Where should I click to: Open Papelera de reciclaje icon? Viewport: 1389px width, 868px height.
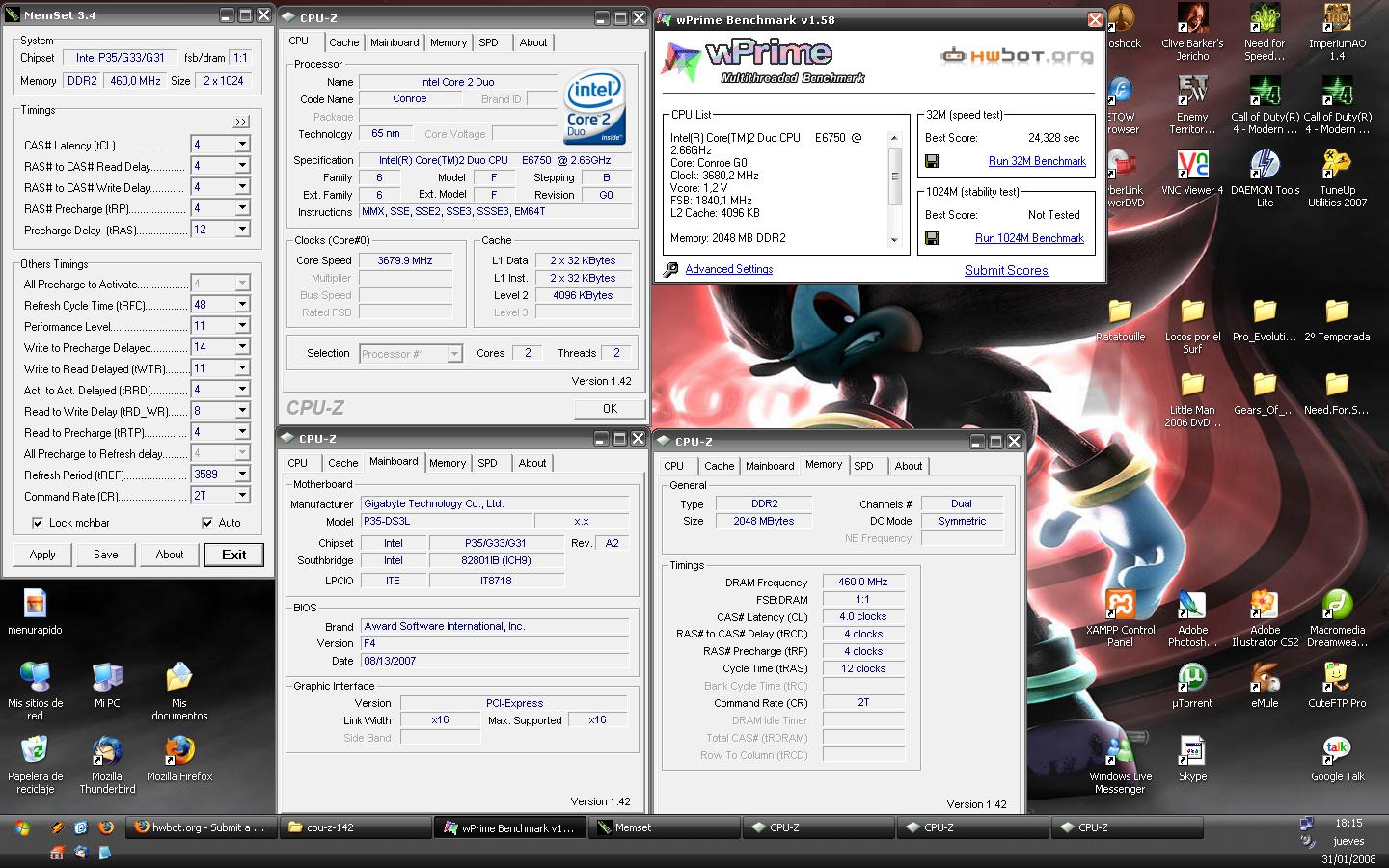[35, 764]
